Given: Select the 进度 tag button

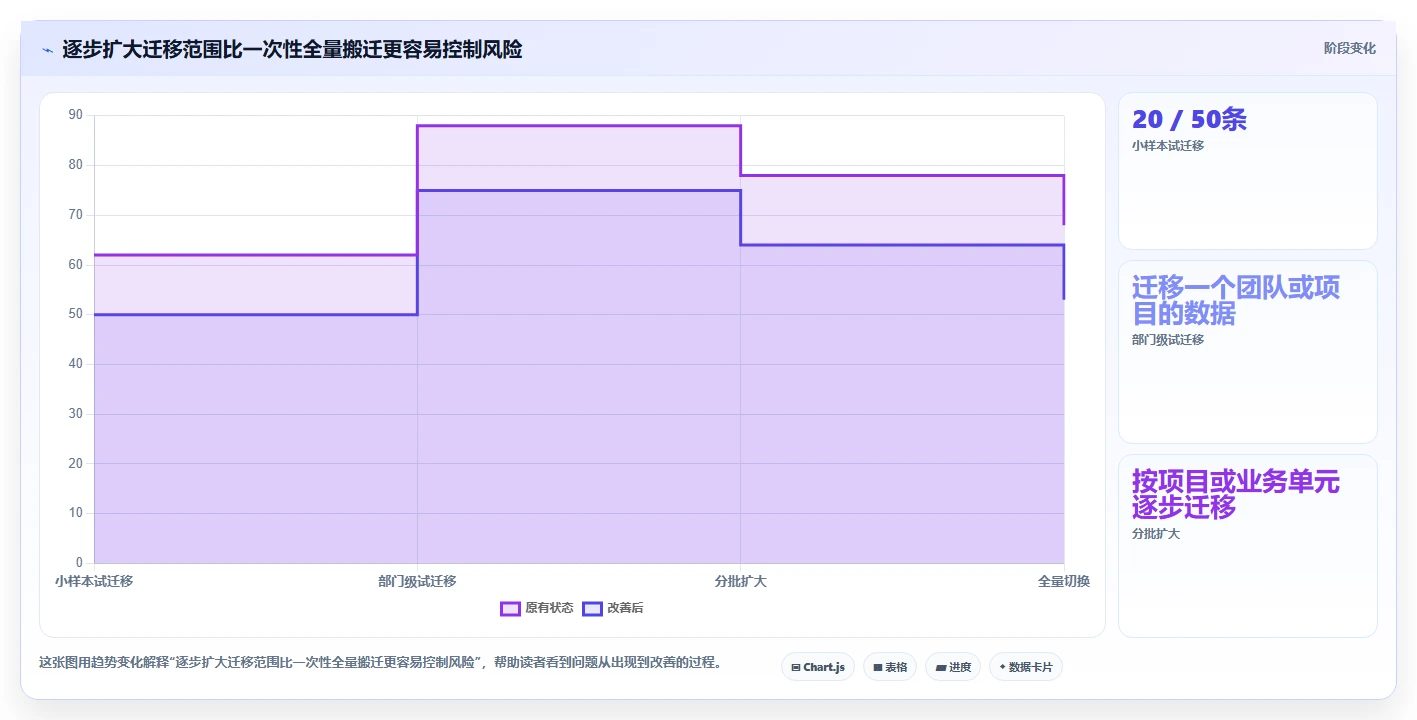Looking at the screenshot, I should click(x=952, y=667).
